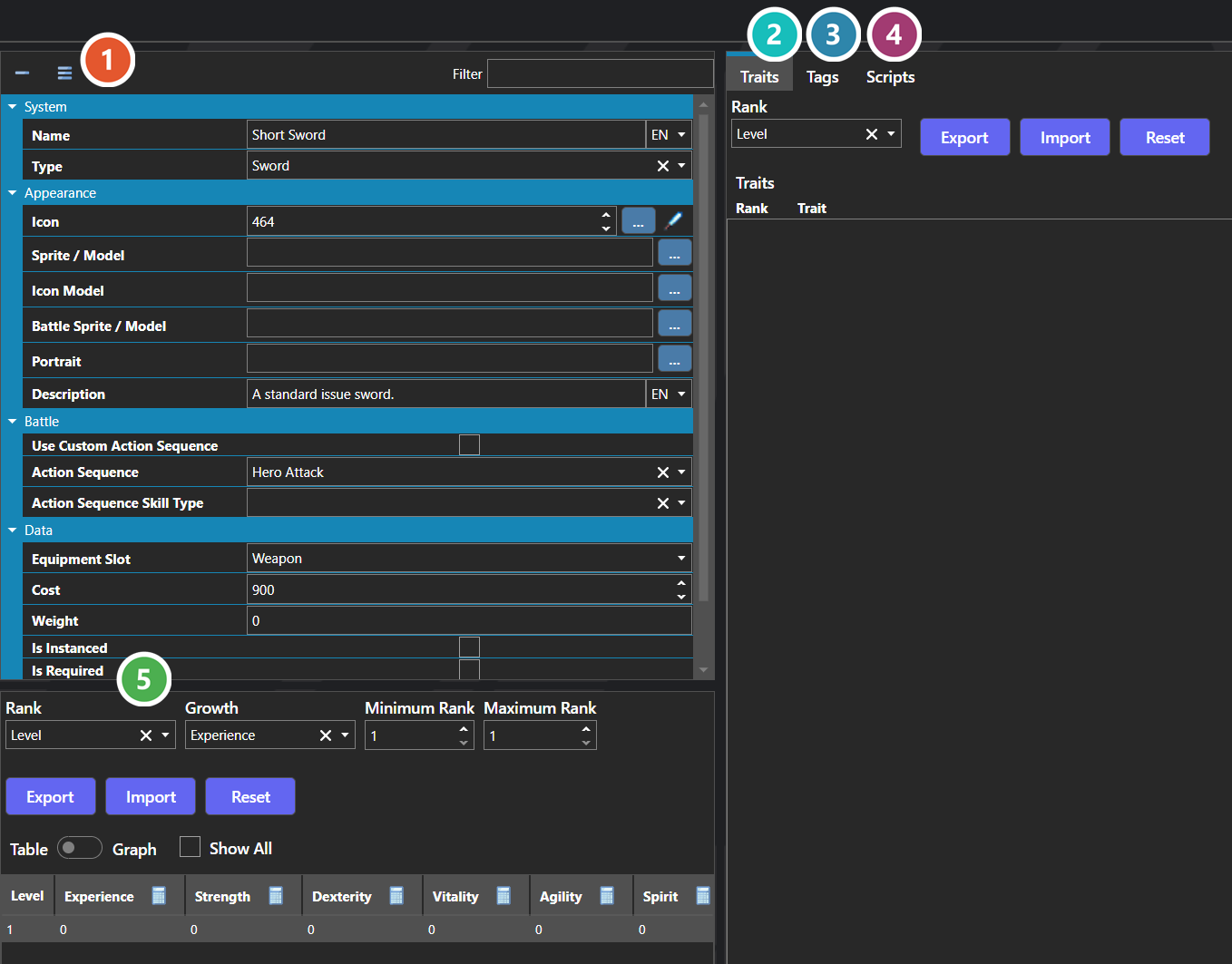Open calculator for Strength column
Screen dimensions: 1232x964
click(x=276, y=896)
